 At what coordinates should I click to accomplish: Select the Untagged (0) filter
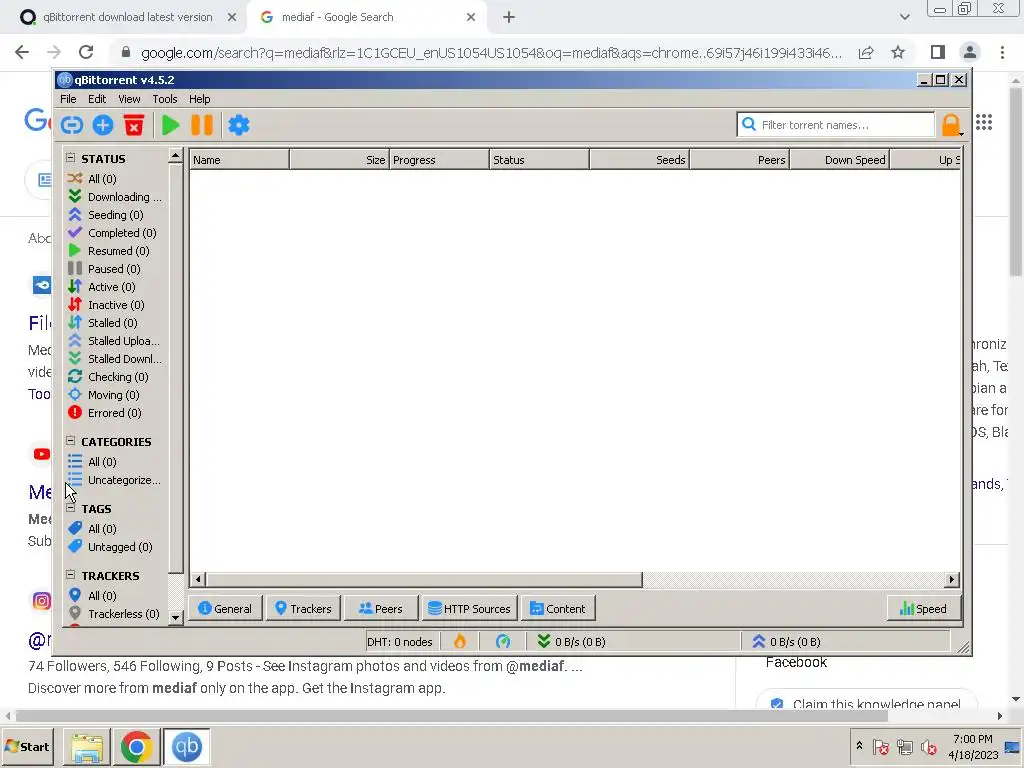[110, 547]
